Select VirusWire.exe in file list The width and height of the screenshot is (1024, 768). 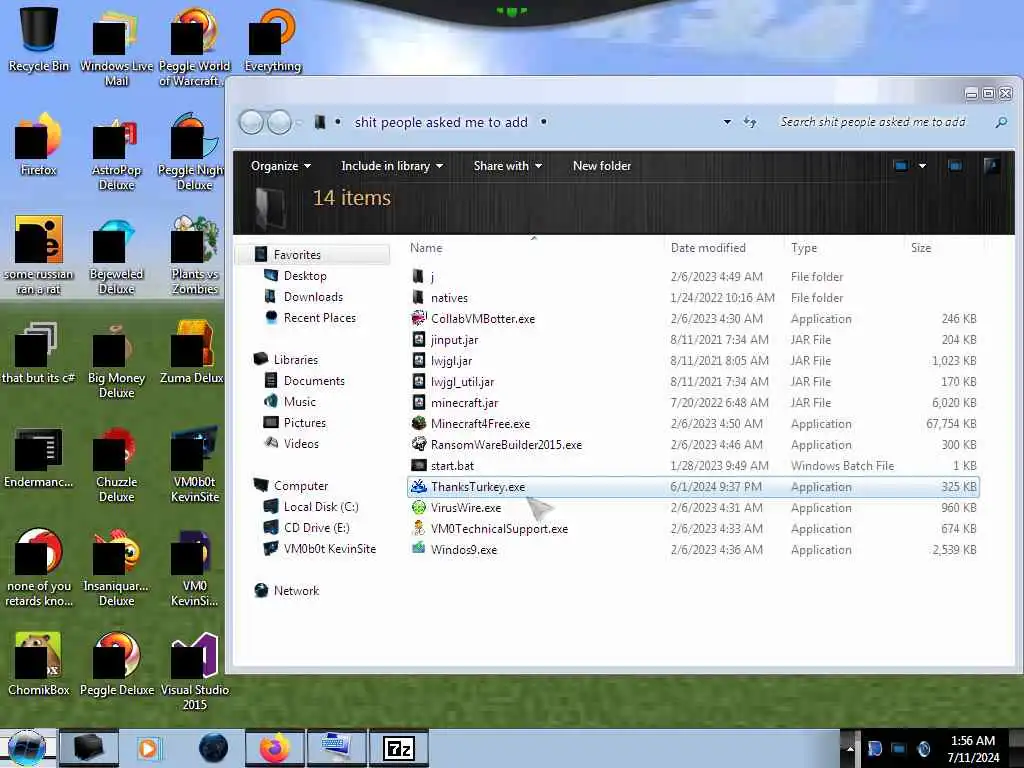click(x=692, y=507)
